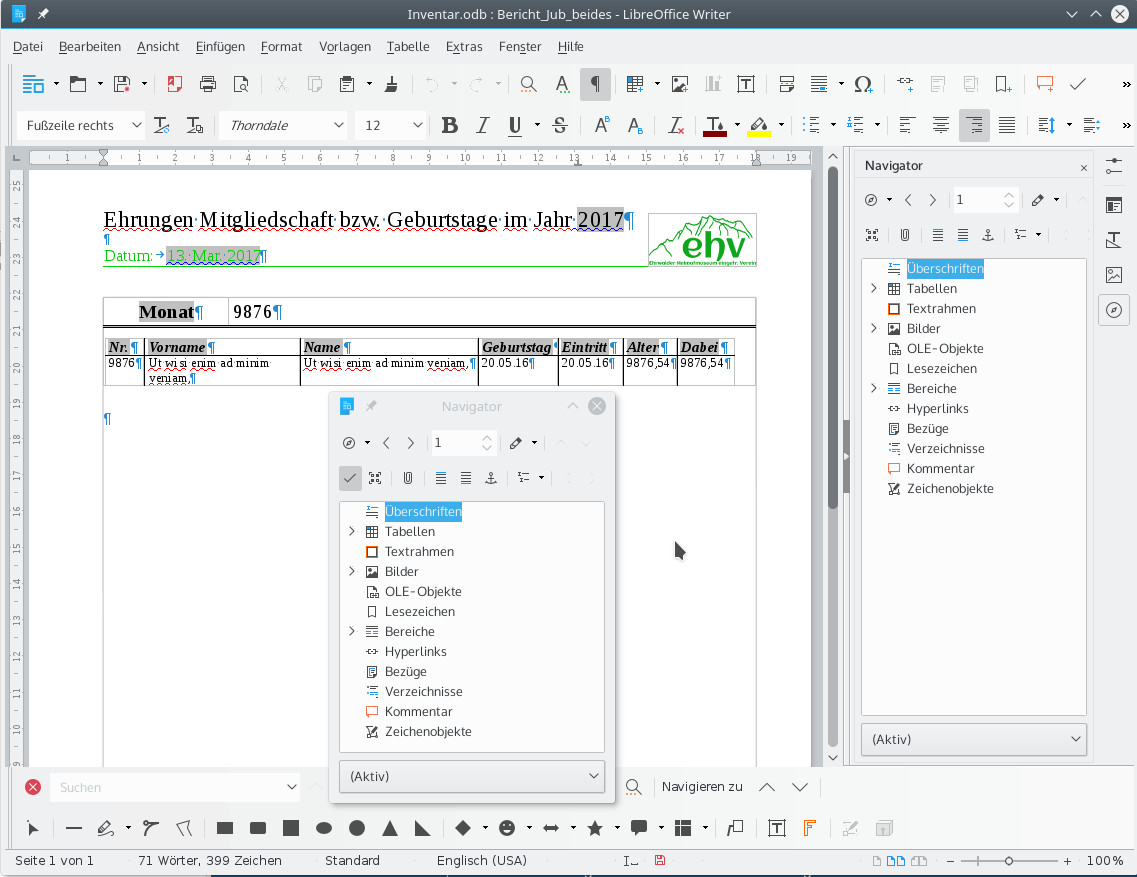Viewport: 1137px width, 877px height.
Task: Open the Tabelle menu
Action: pos(408,47)
